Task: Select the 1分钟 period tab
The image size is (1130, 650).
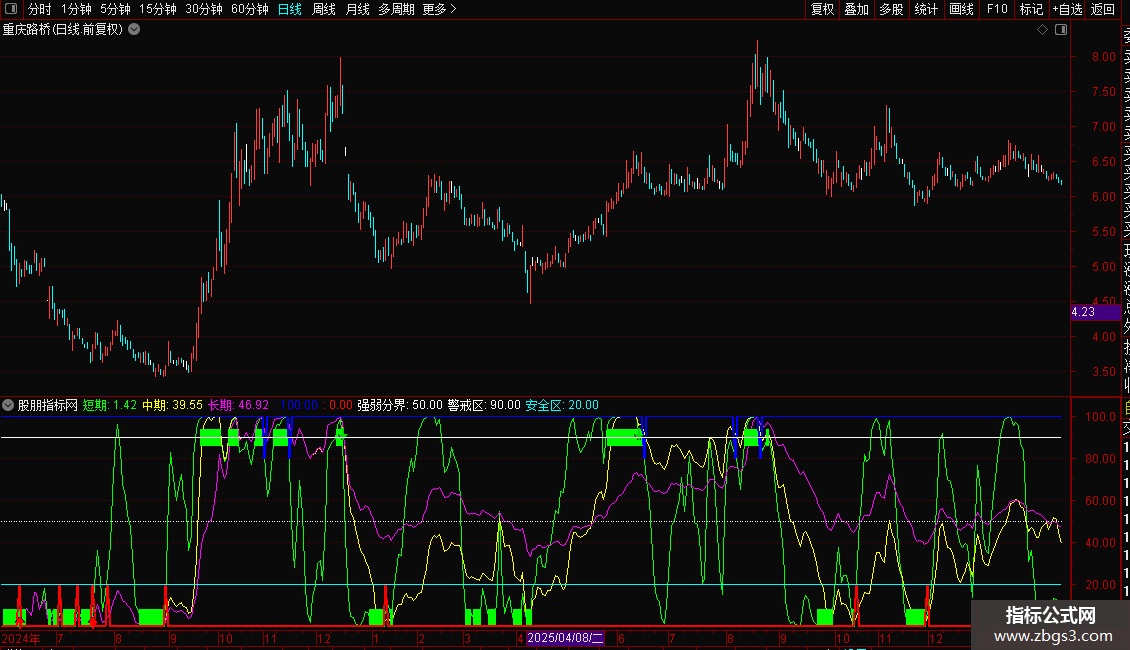Action: pos(76,9)
